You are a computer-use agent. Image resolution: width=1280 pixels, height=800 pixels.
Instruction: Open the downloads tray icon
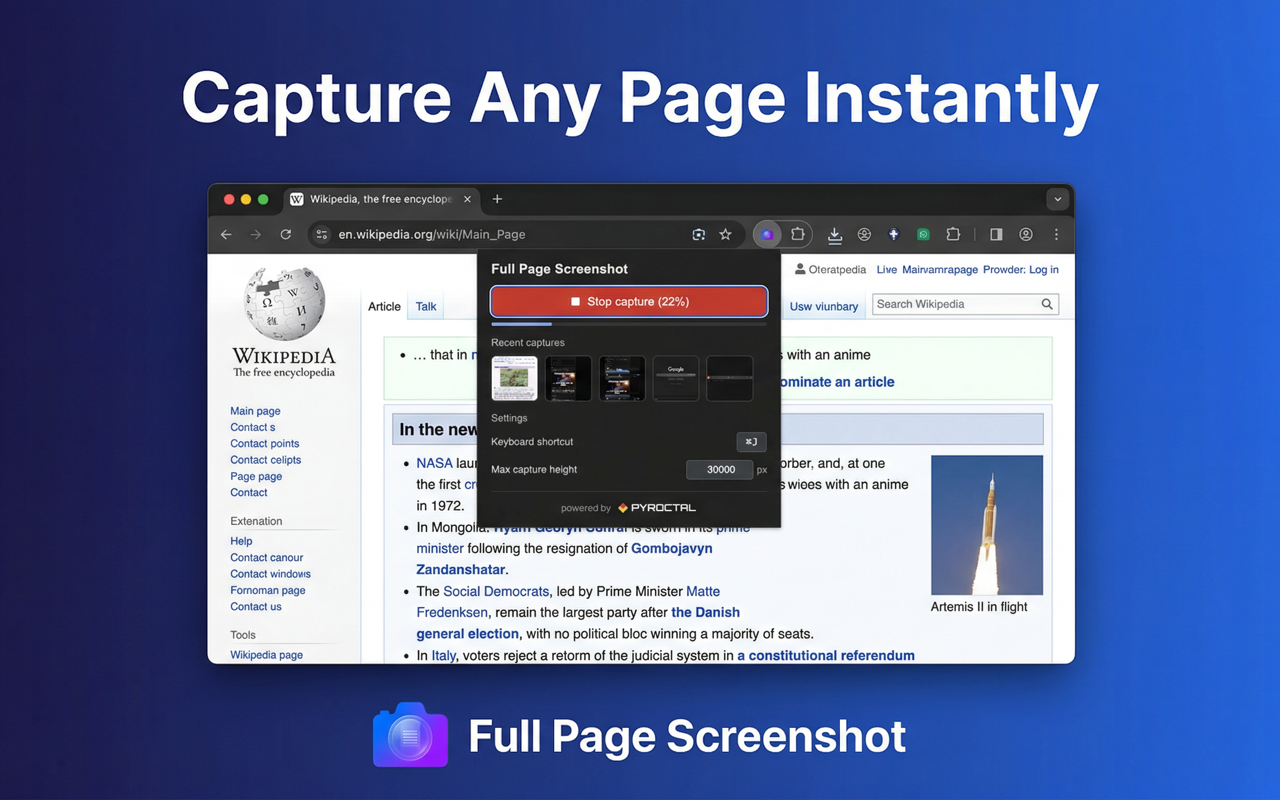click(x=835, y=235)
